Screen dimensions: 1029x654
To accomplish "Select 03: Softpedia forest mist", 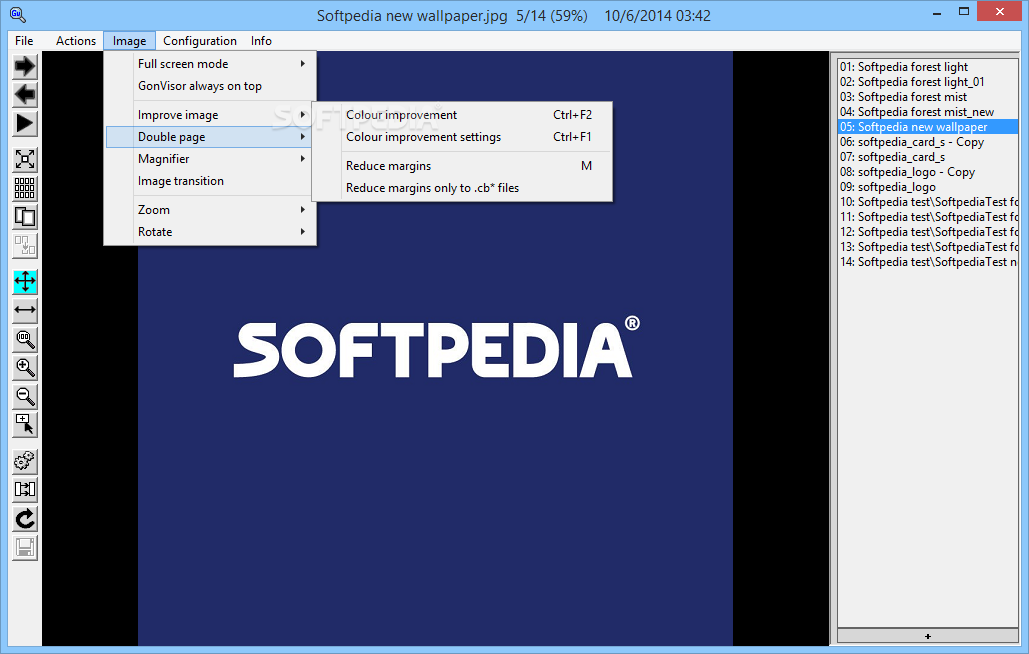I will [928, 97].
